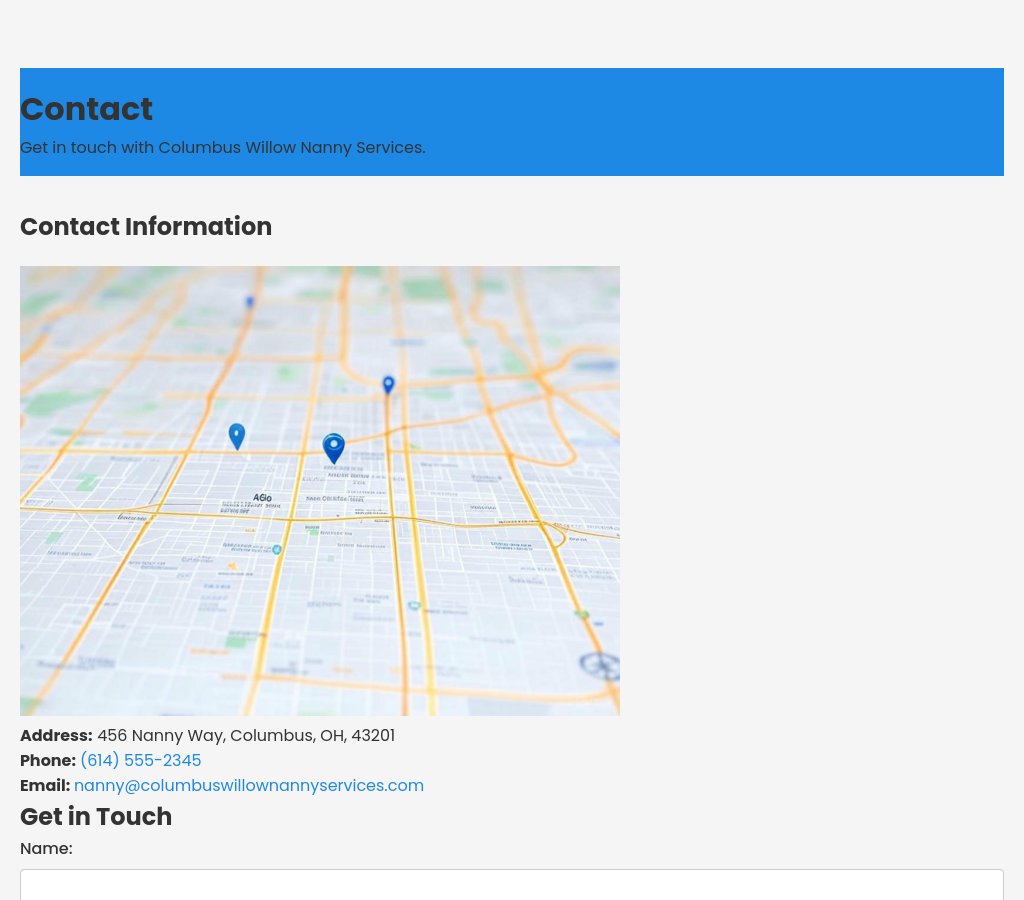Viewport: 1024px width, 900px height.
Task: Click the "Name:" form label
Action: tap(46, 849)
